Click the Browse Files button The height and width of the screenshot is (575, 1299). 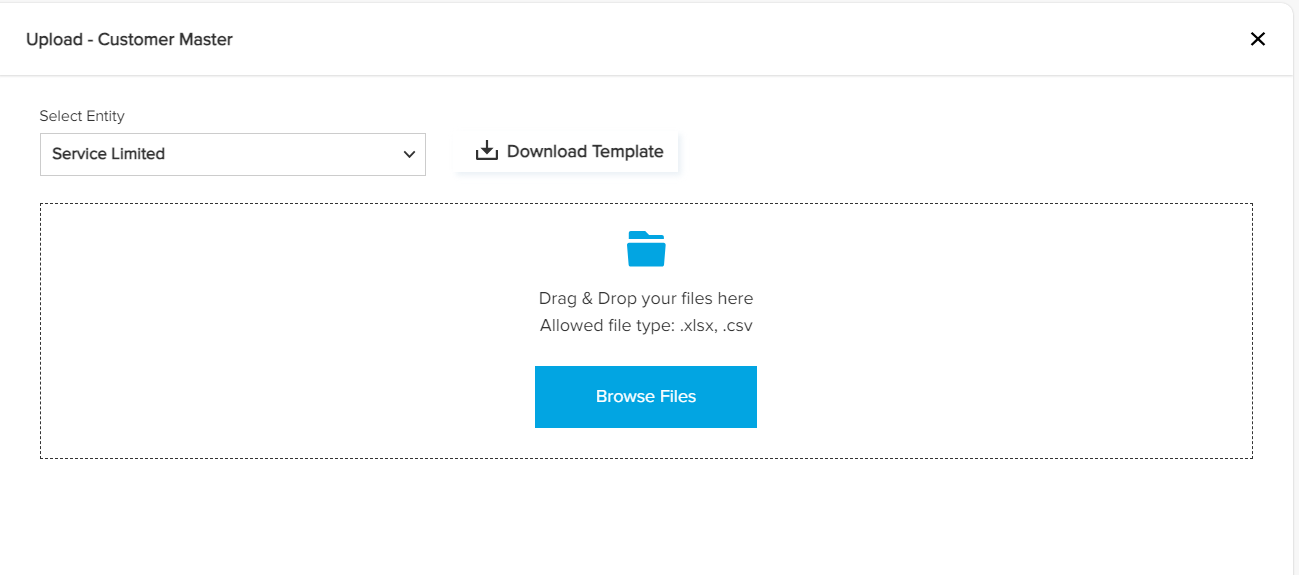click(646, 397)
